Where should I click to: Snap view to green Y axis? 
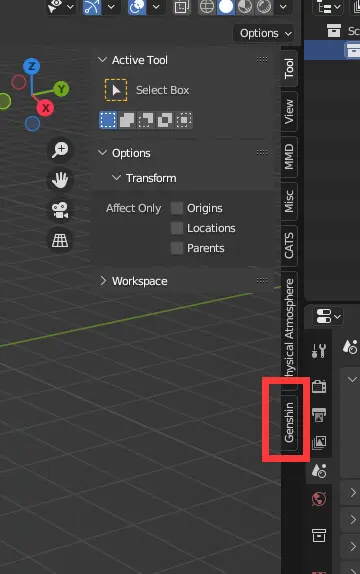(x=61, y=89)
